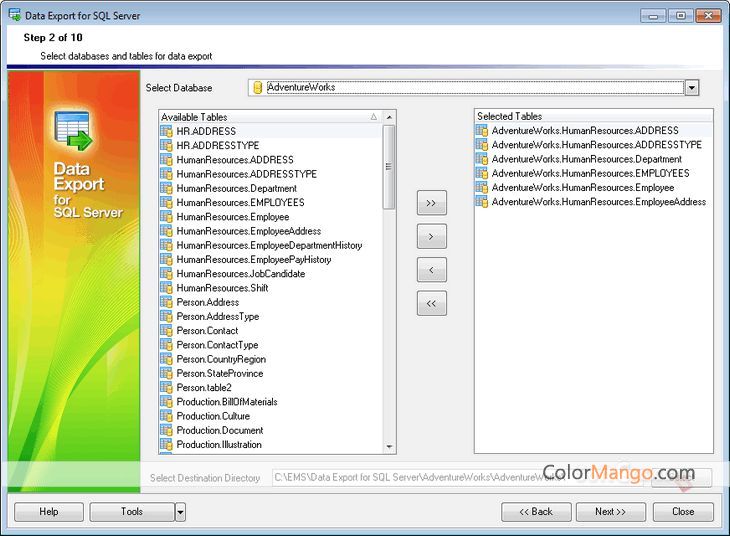Click the Selected Tables column header
The height and width of the screenshot is (536, 730).
coord(594,116)
